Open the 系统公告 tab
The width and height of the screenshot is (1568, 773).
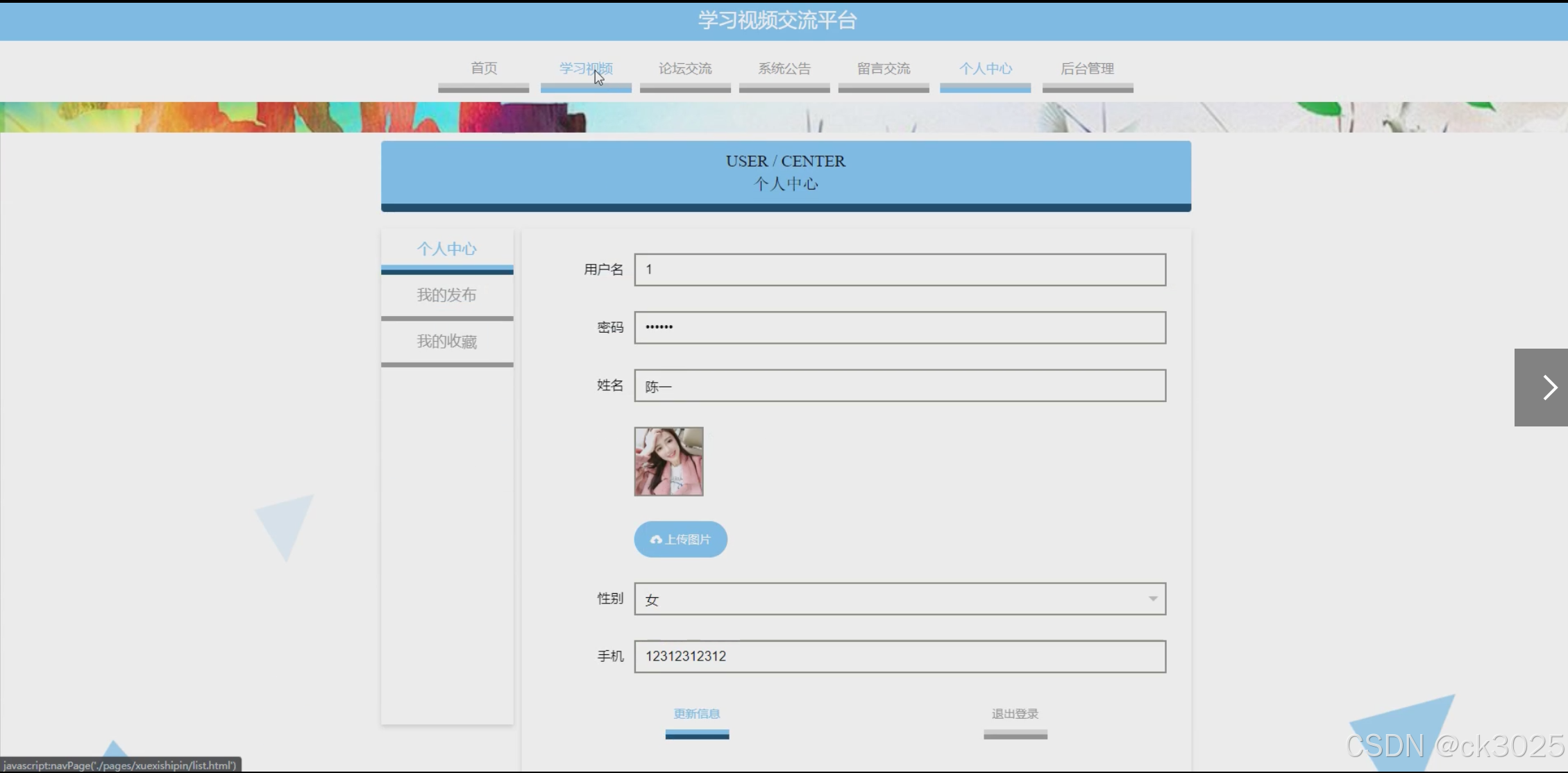784,69
